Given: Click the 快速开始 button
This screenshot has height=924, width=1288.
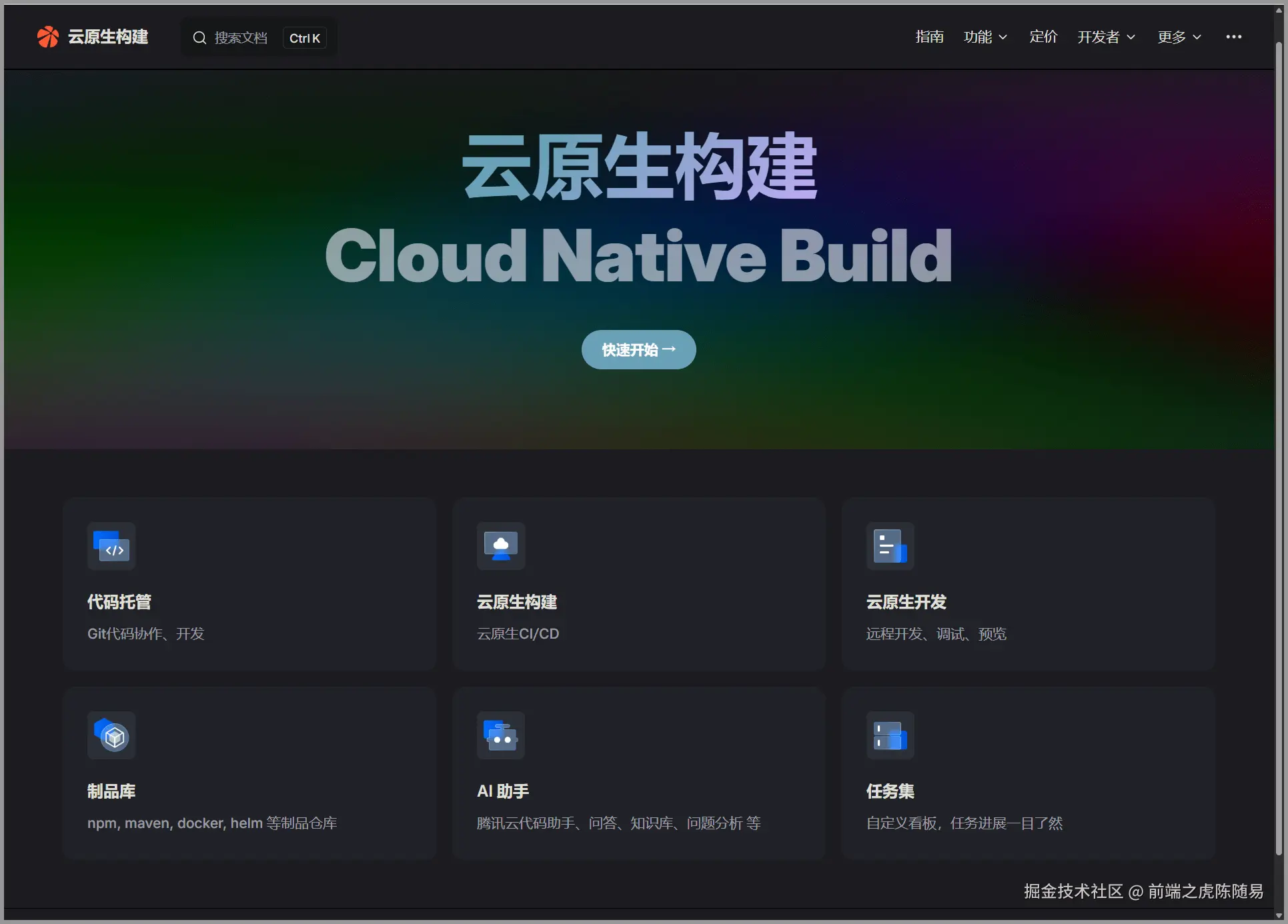Looking at the screenshot, I should tap(638, 350).
